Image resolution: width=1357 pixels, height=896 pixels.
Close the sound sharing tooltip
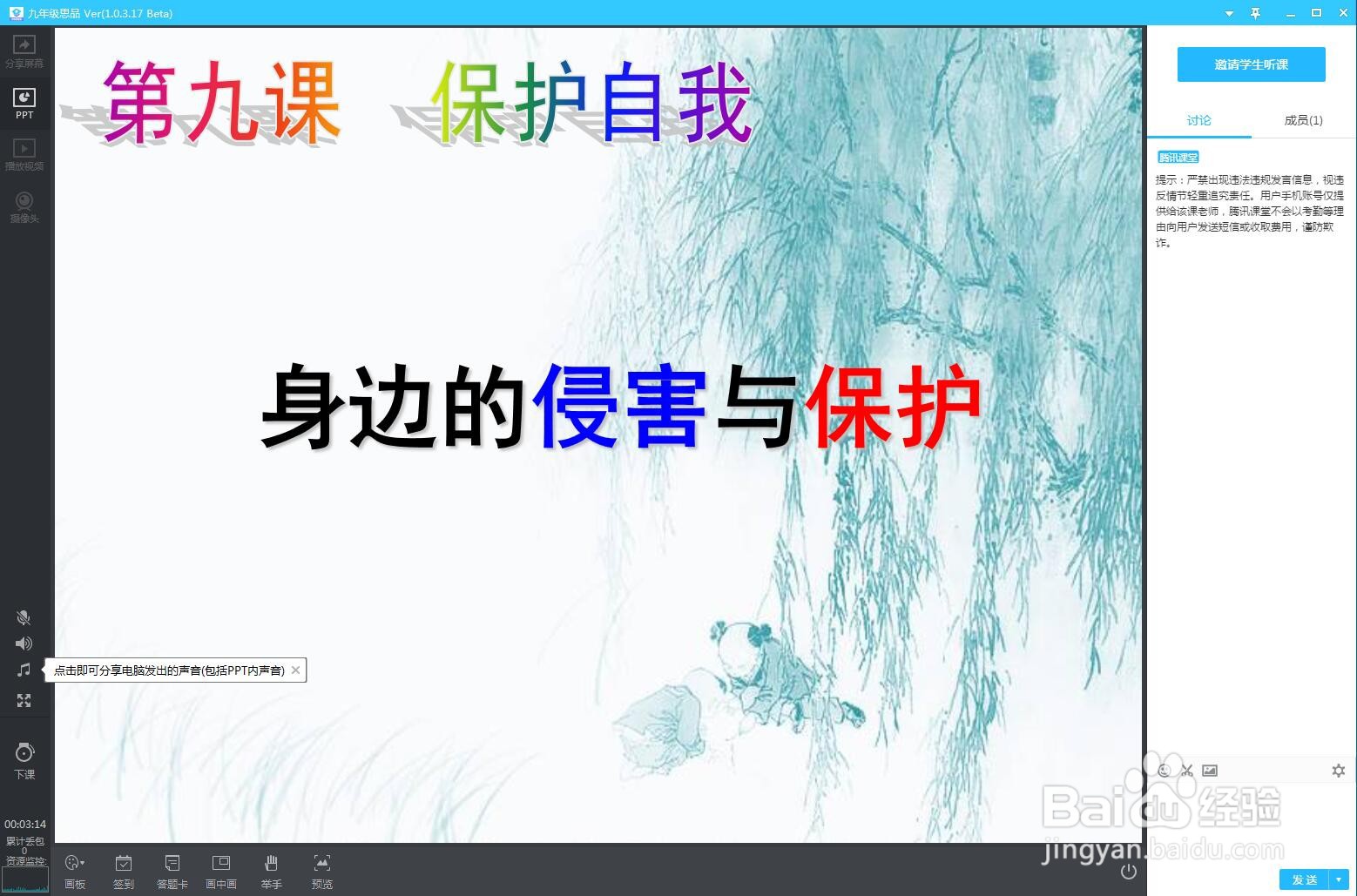click(x=296, y=670)
